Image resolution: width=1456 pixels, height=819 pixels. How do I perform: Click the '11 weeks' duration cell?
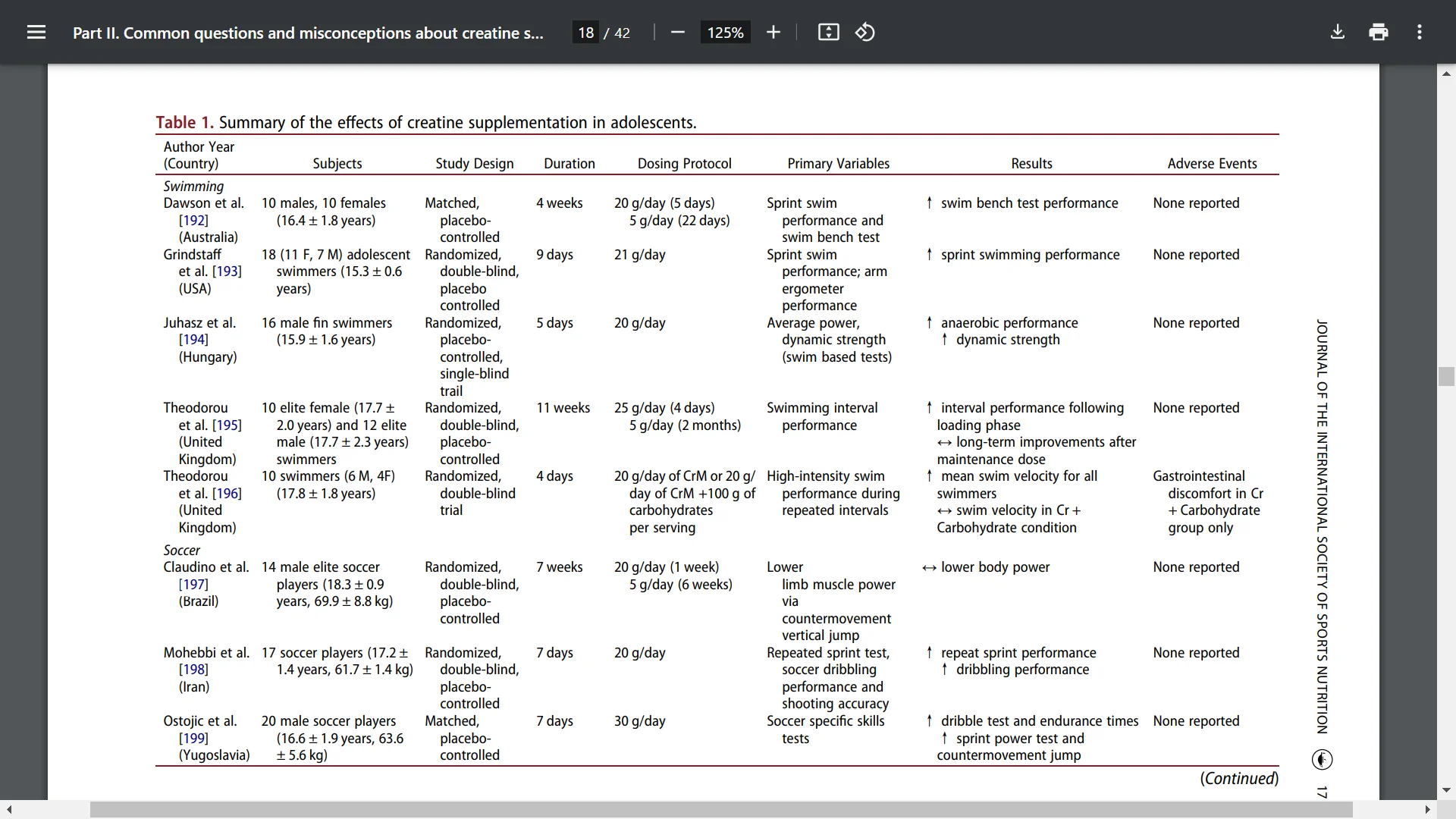pyautogui.click(x=563, y=408)
